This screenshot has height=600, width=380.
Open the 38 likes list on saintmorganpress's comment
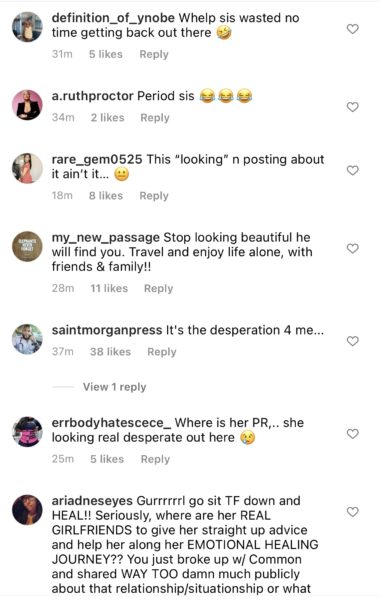click(110, 352)
